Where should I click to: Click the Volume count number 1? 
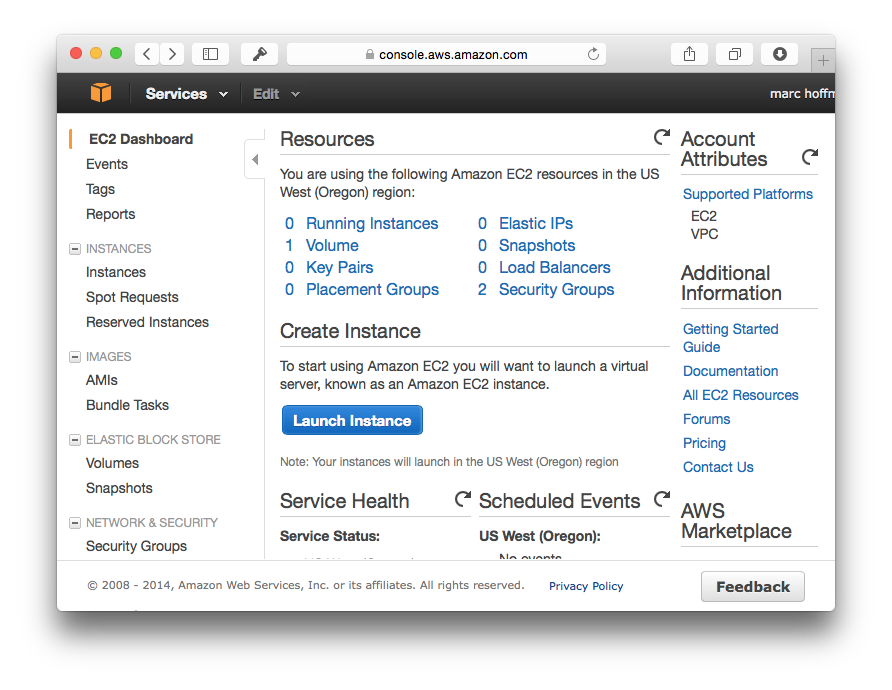[289, 246]
